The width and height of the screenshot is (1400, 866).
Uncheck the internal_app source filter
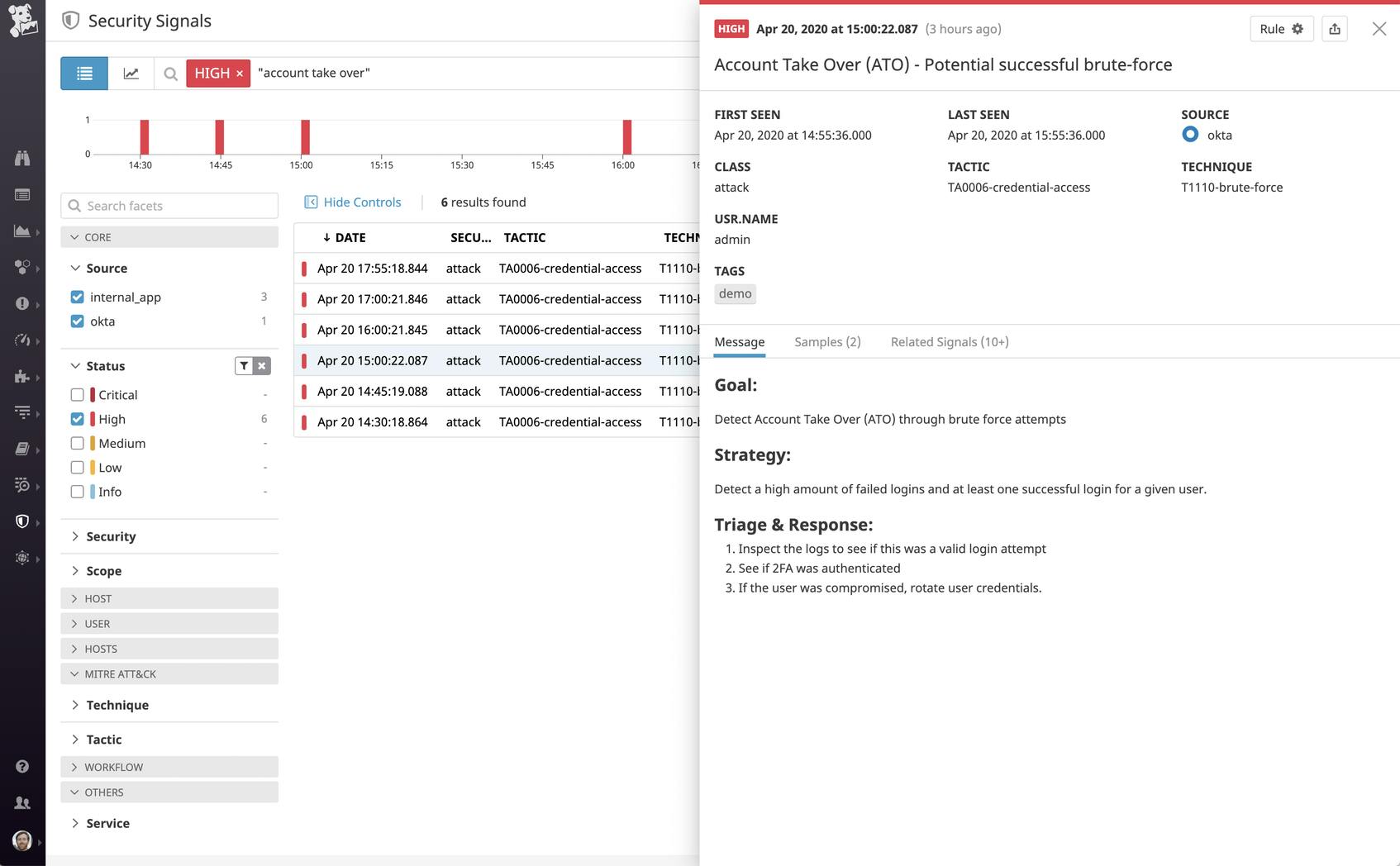pos(77,297)
